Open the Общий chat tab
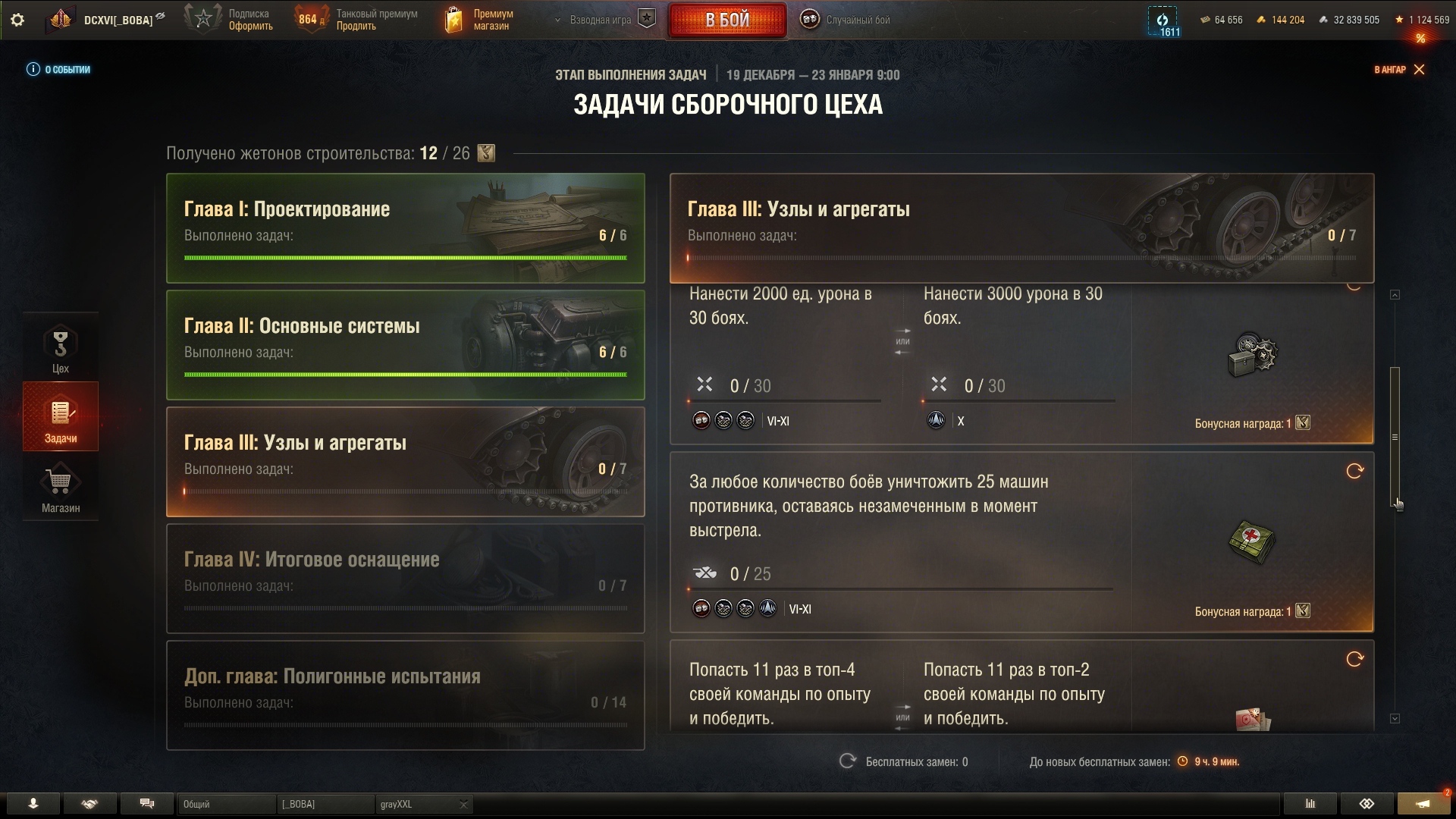This screenshot has height=819, width=1456. (226, 804)
